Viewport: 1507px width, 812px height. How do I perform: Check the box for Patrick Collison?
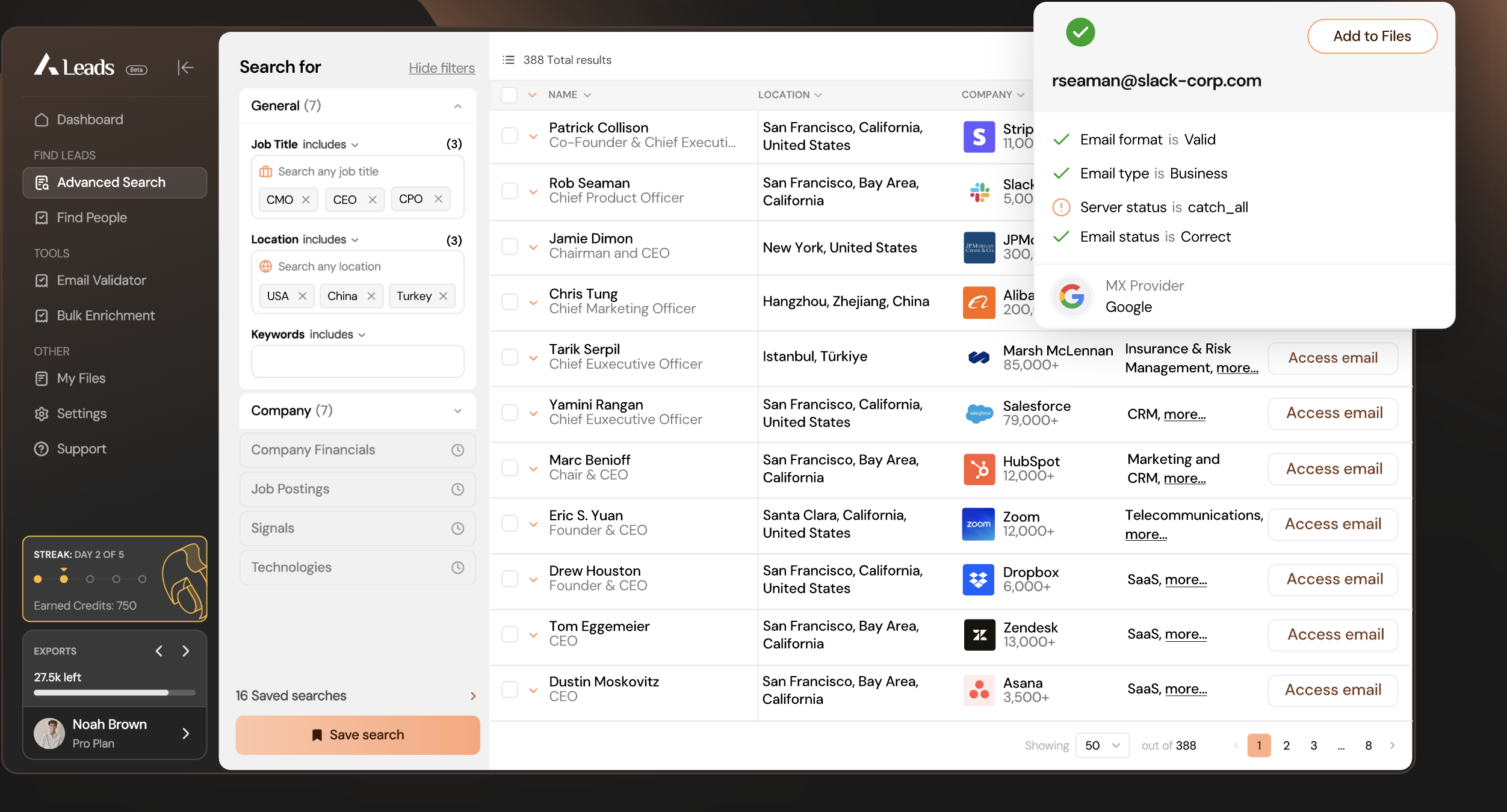pos(510,135)
